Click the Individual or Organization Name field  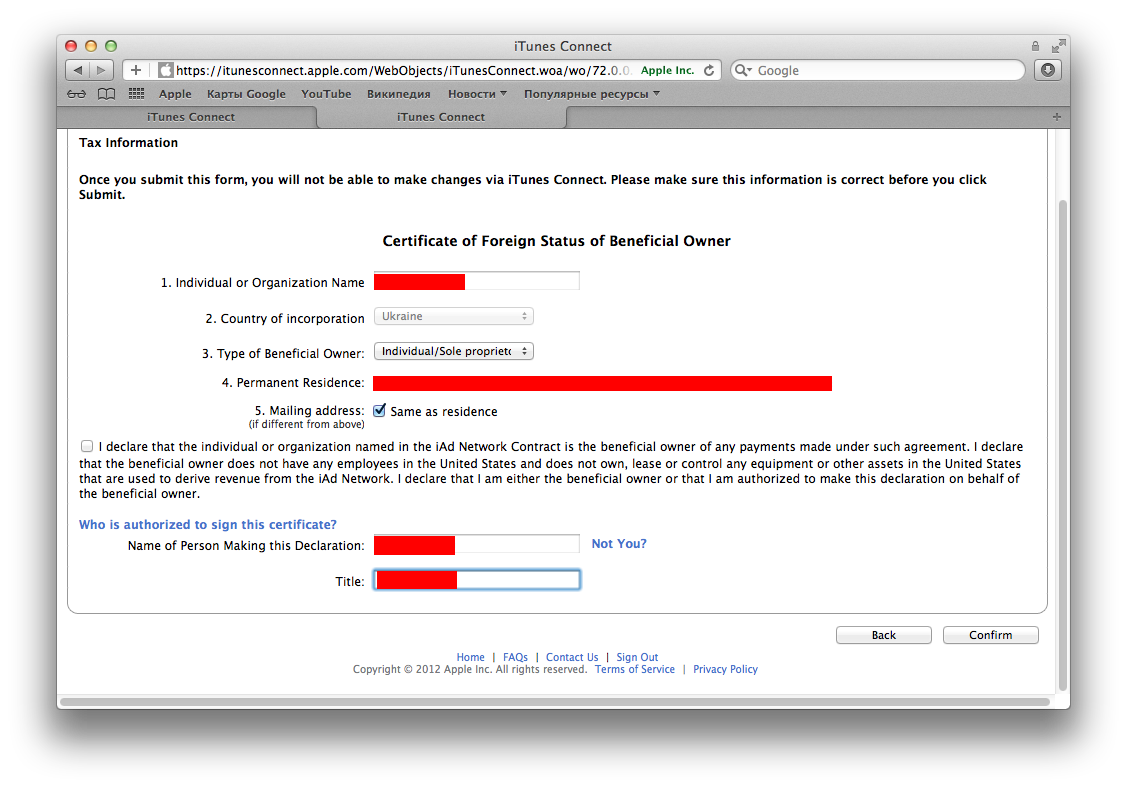(x=477, y=281)
